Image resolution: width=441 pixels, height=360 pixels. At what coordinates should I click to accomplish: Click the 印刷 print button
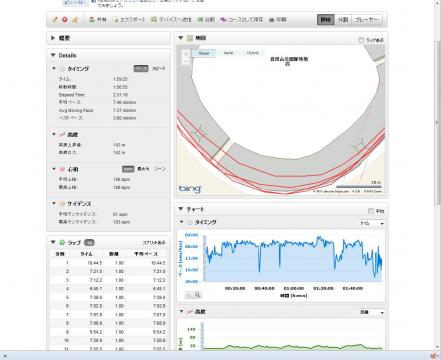click(278, 20)
